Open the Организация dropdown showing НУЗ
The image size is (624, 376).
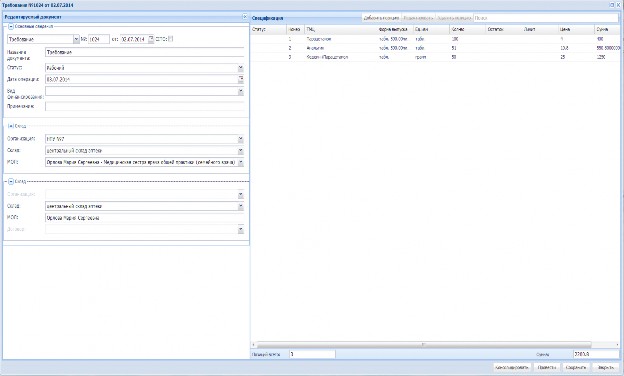click(241, 139)
